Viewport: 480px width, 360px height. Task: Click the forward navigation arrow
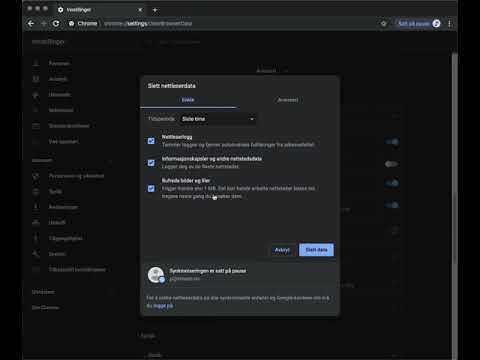[44, 24]
